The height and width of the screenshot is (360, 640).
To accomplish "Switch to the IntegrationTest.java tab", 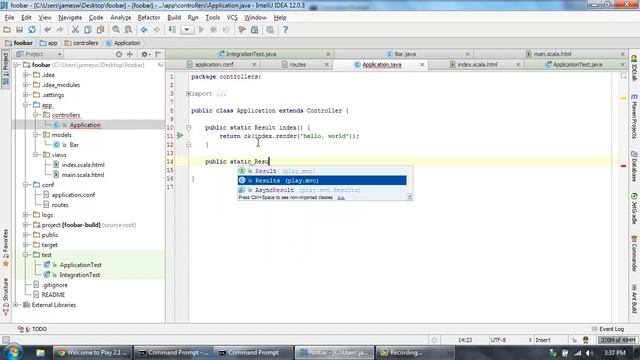I will point(251,54).
